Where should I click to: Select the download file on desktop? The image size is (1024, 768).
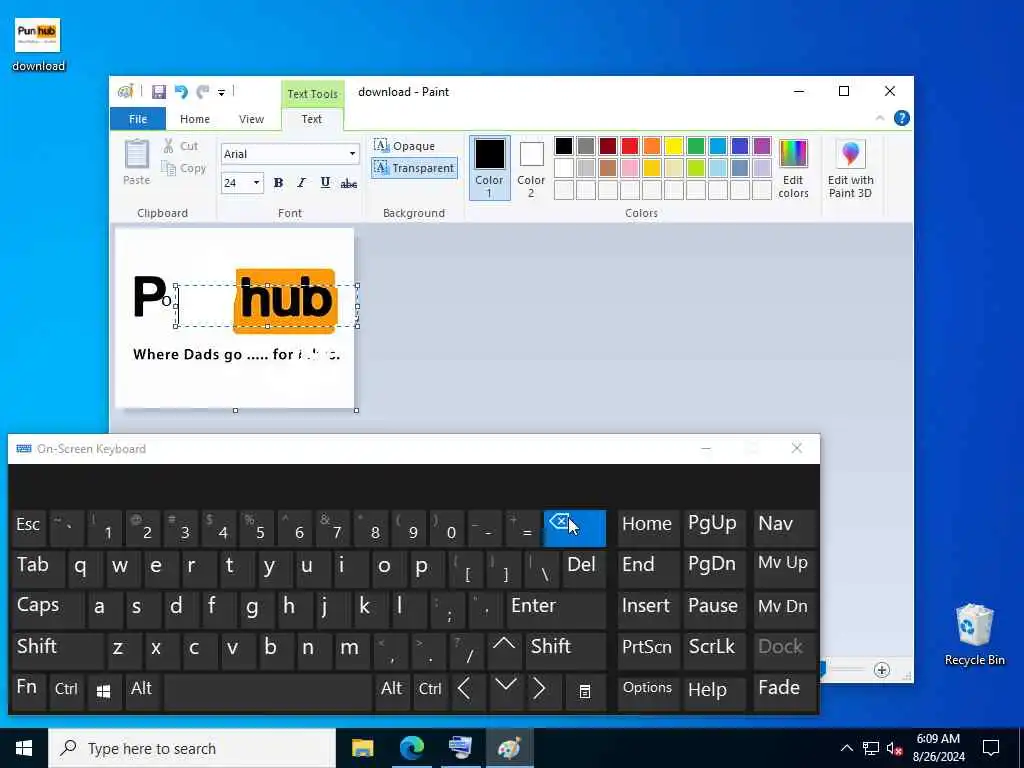click(38, 44)
